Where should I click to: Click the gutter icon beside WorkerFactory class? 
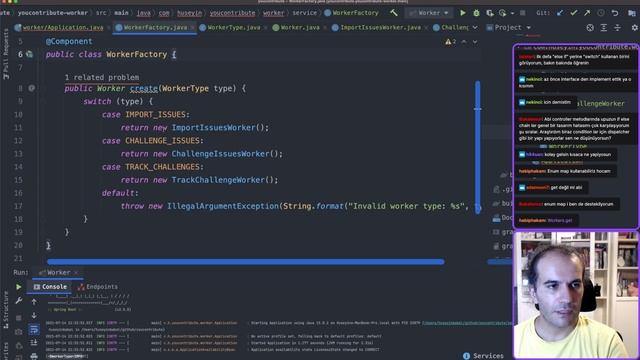point(29,54)
